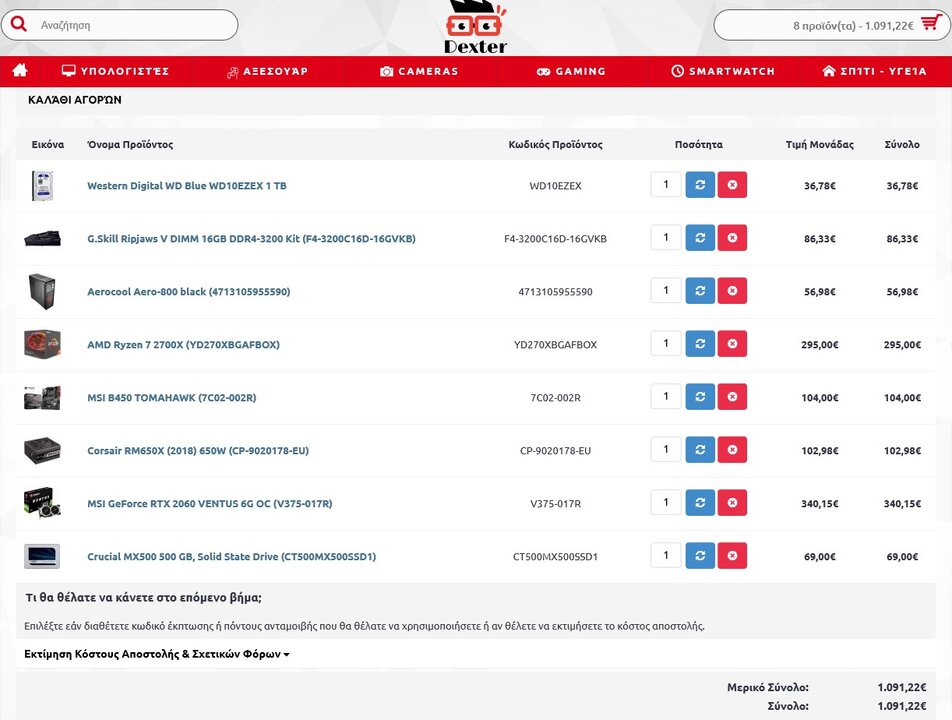This screenshot has height=720, width=952.
Task: Refresh quantity for AMD Ryzen 7 2700X
Action: (700, 344)
